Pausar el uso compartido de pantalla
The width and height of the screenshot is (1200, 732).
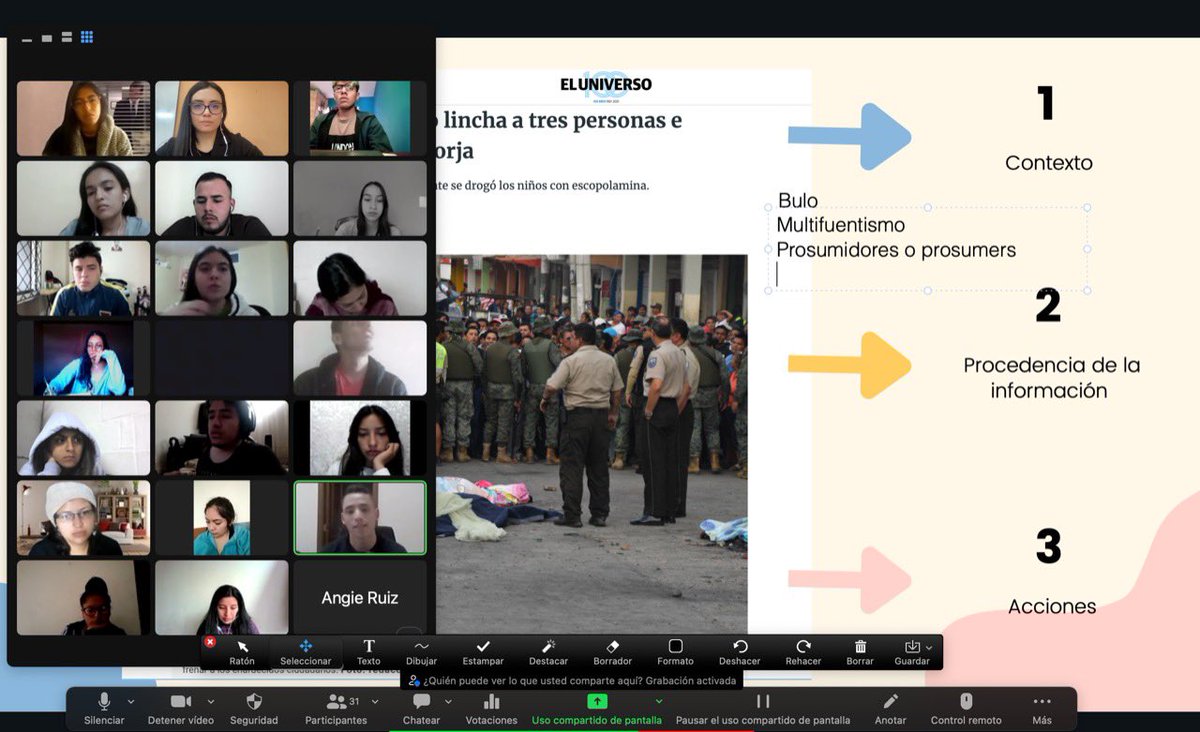point(763,708)
